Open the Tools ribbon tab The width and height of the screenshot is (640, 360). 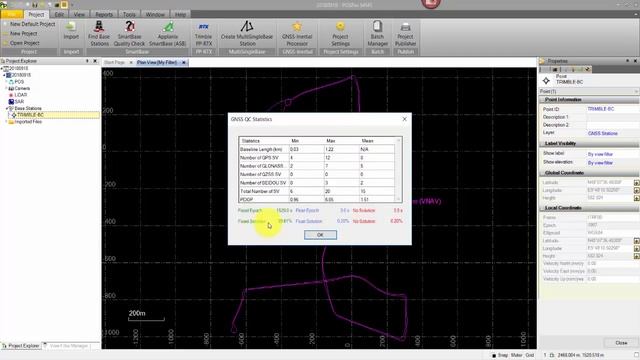[x=129, y=14]
